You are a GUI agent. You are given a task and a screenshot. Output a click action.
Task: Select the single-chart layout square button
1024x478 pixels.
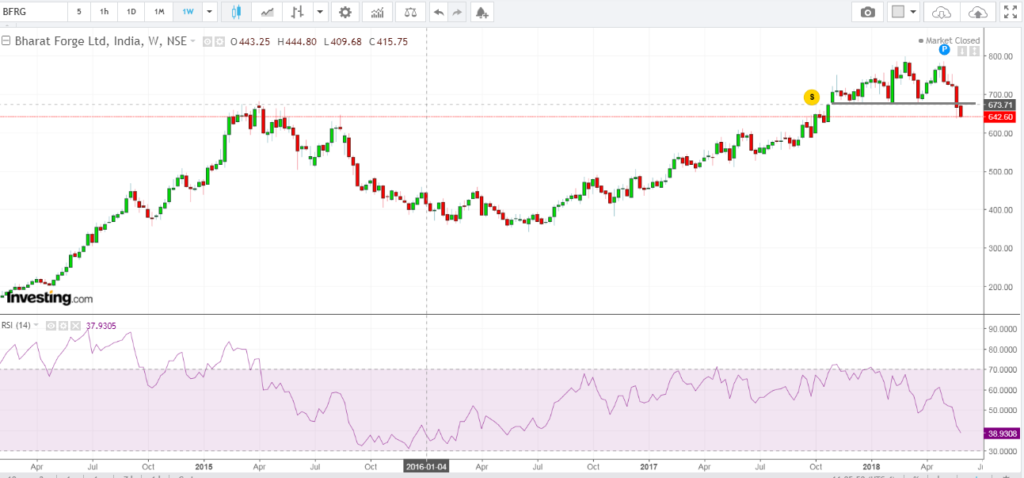coord(898,12)
